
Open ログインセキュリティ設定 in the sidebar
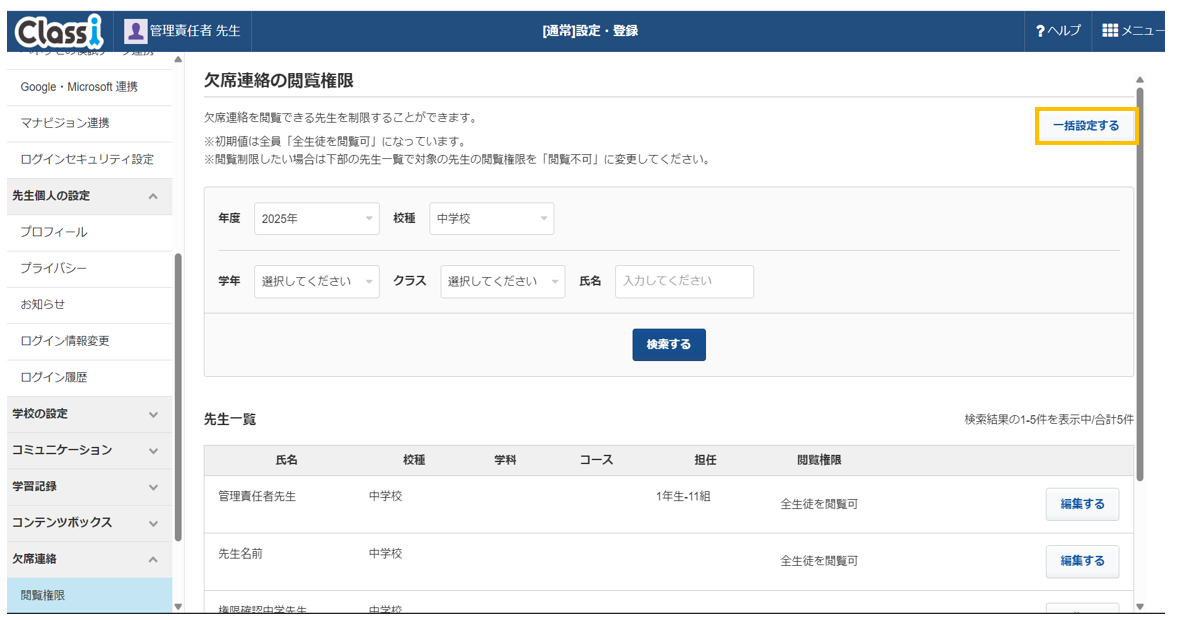point(89,159)
